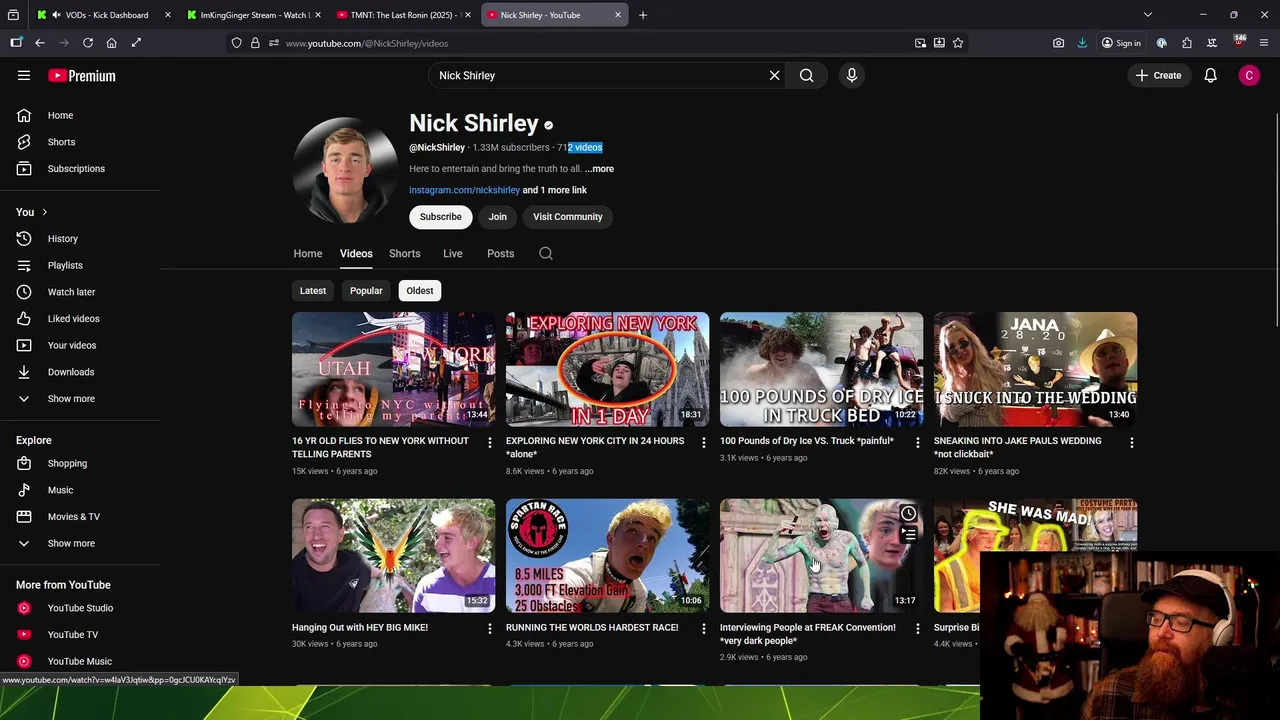The width and height of the screenshot is (1280, 720).
Task: Open options for Hanging Out with HEY BIG MIKE video
Action: (x=489, y=628)
